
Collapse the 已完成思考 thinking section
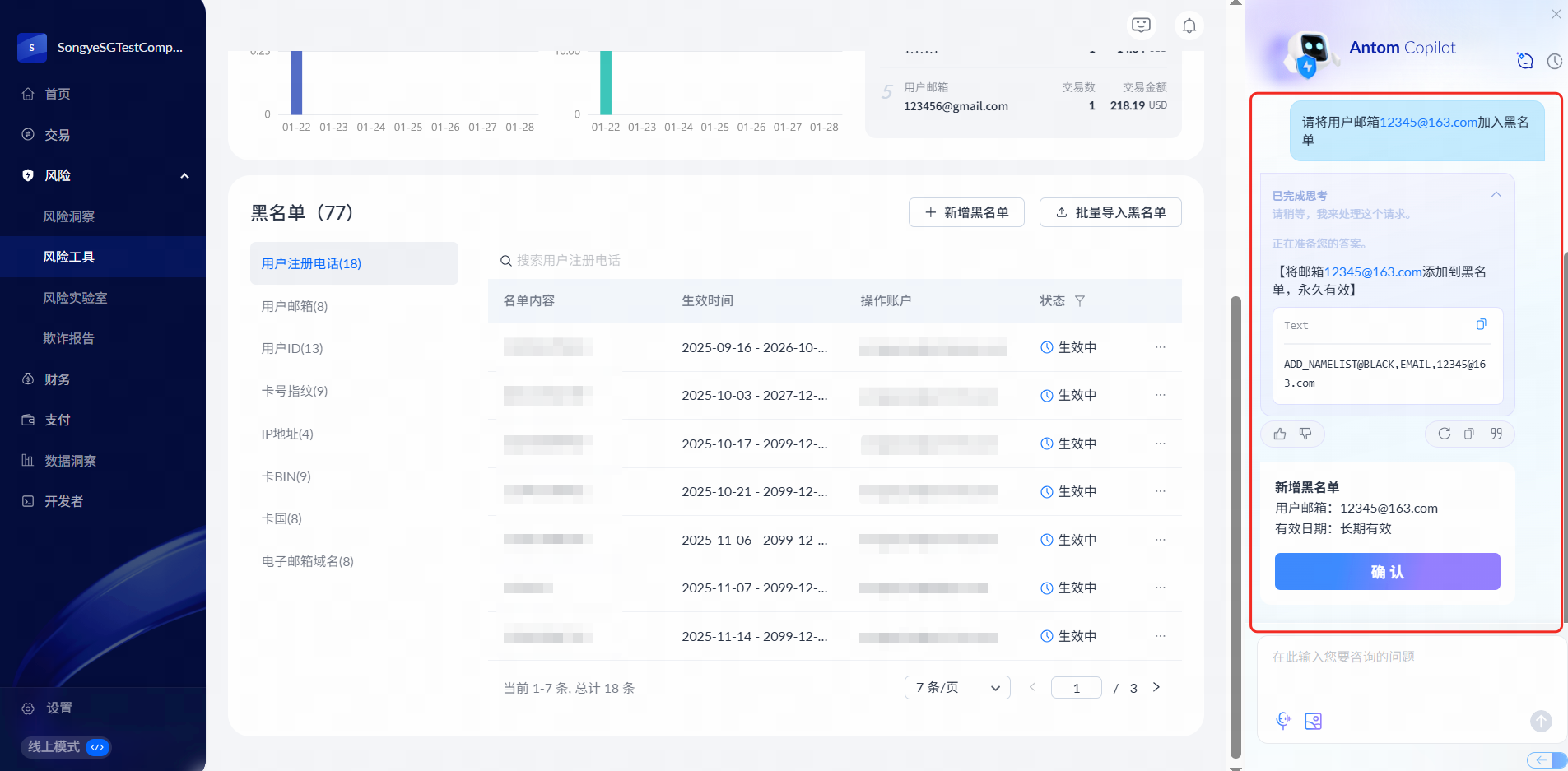coord(1496,195)
